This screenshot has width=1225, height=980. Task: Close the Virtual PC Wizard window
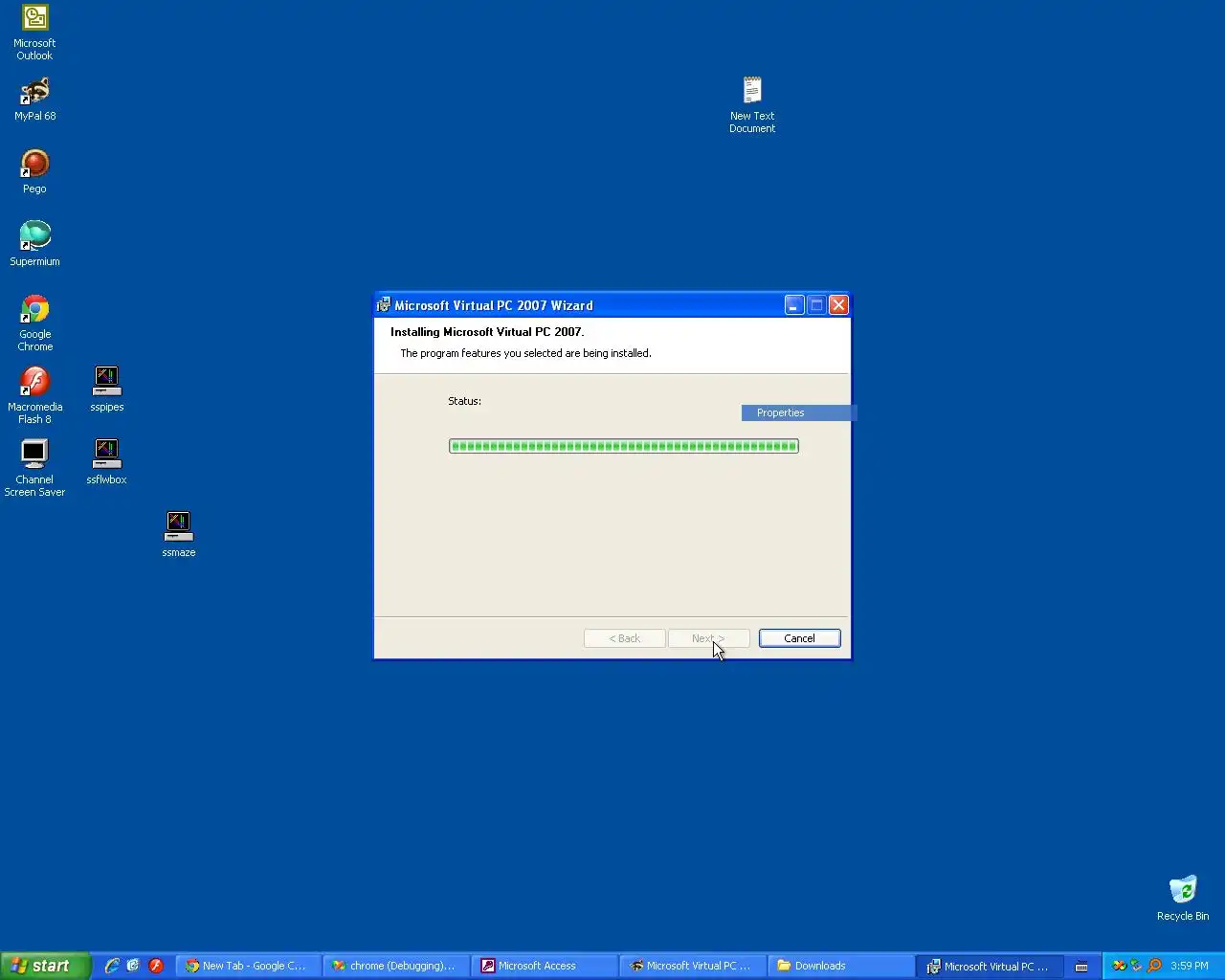click(x=838, y=305)
